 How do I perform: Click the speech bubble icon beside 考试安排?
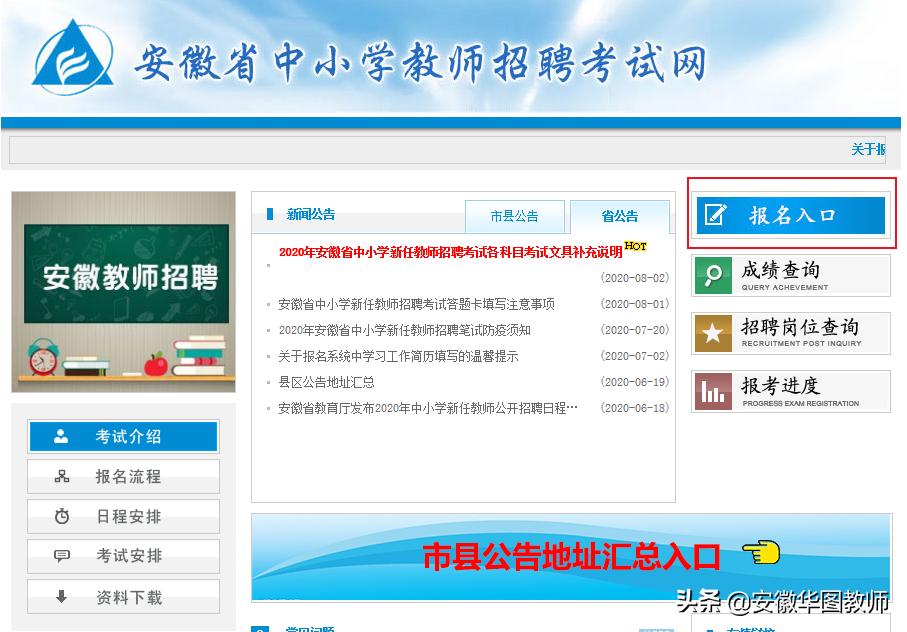point(61,554)
